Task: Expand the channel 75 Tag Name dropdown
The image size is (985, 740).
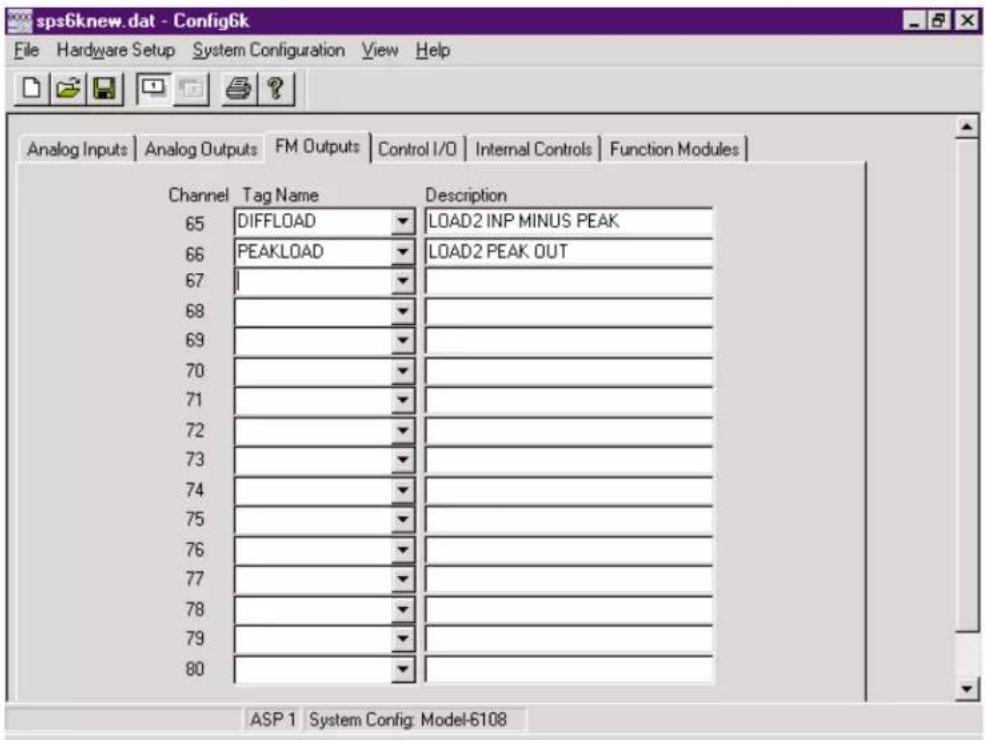Action: tap(403, 520)
